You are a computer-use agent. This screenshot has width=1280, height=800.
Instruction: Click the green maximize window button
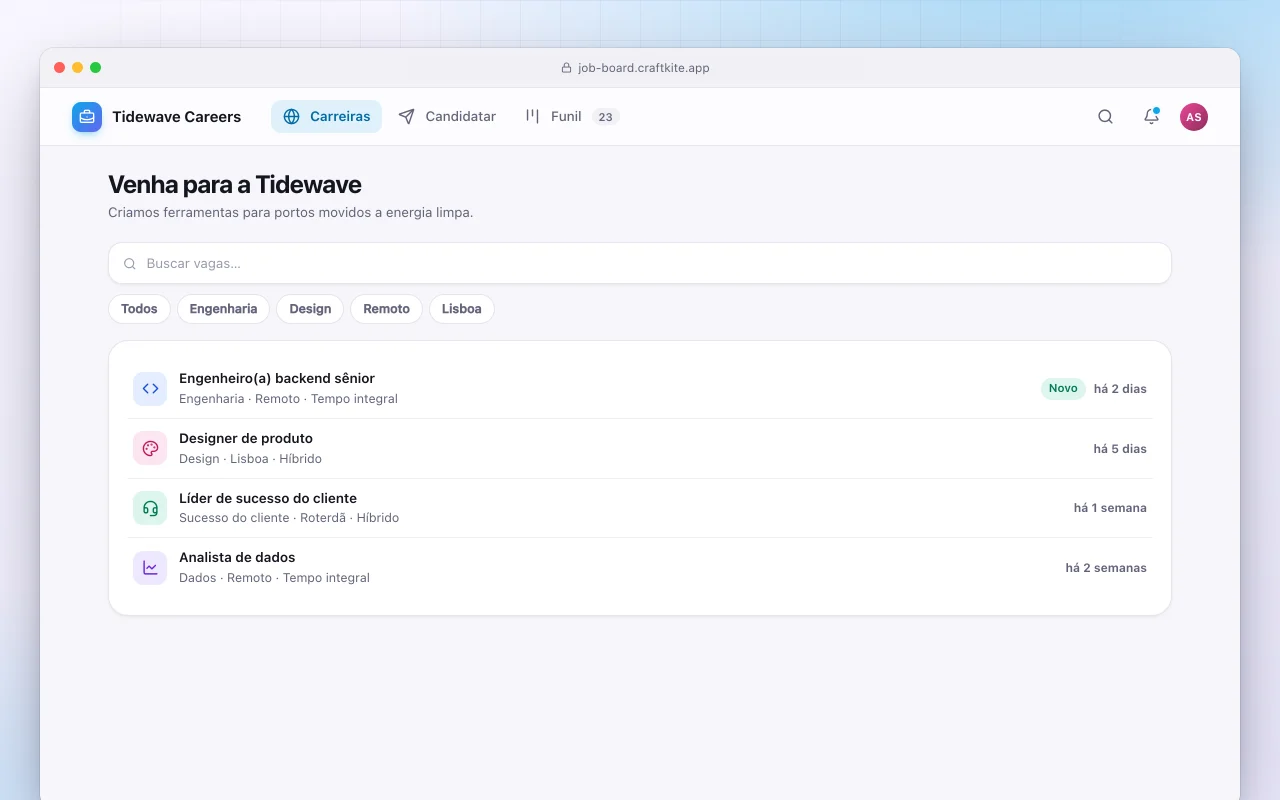tap(95, 68)
